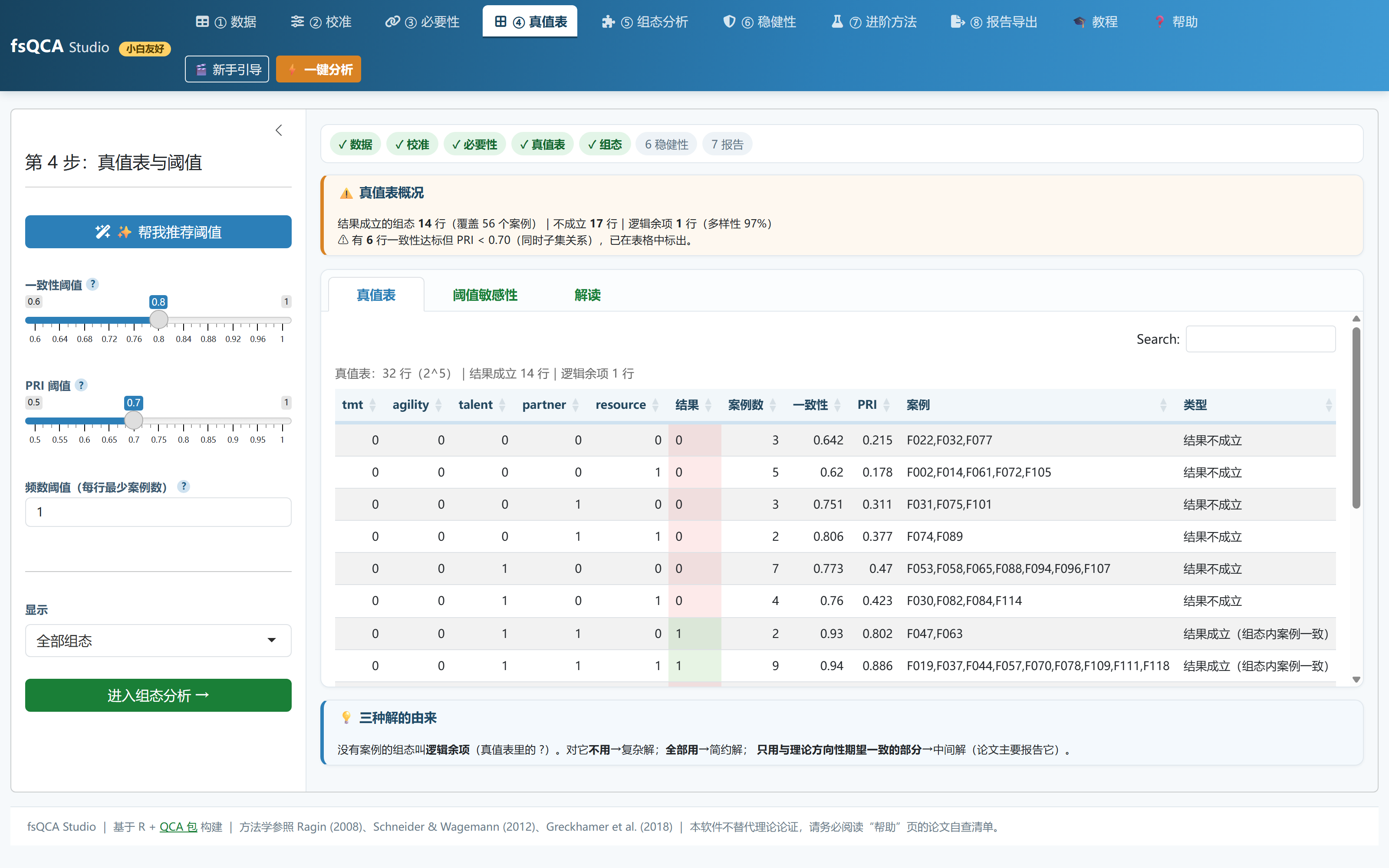This screenshot has height=868, width=1389.
Task: Open the 教程 nav tab
Action: click(x=1095, y=22)
